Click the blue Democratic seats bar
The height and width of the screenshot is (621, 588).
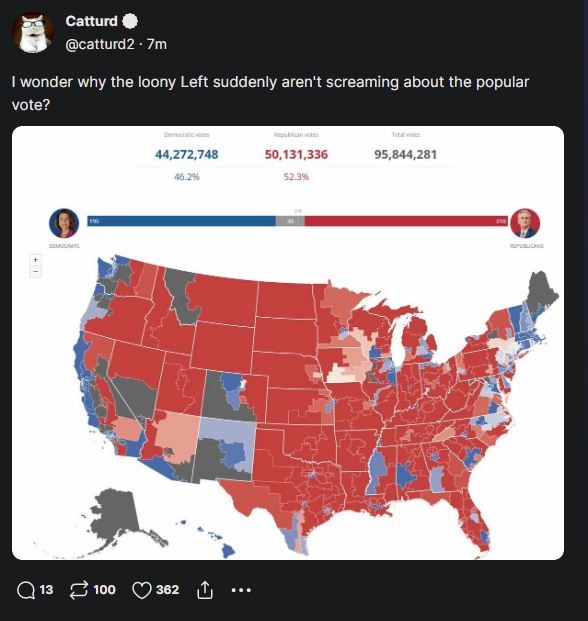(181, 221)
